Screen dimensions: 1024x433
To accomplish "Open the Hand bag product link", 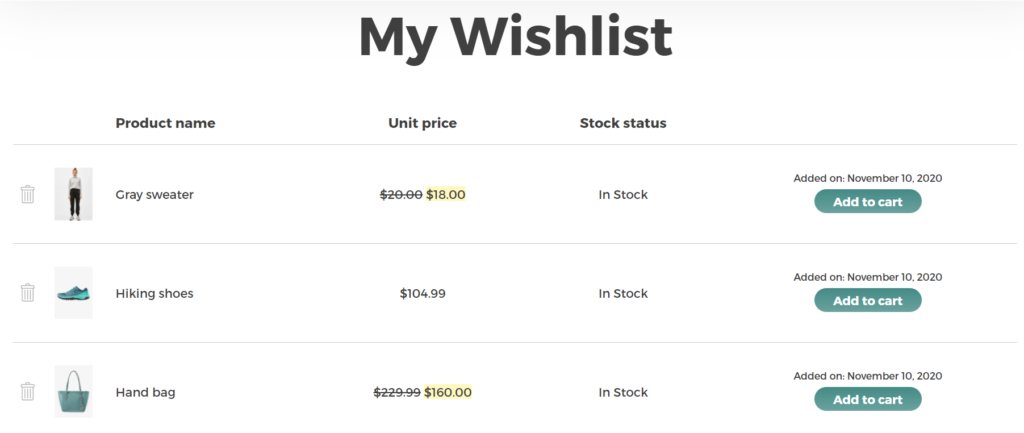I will click(145, 393).
